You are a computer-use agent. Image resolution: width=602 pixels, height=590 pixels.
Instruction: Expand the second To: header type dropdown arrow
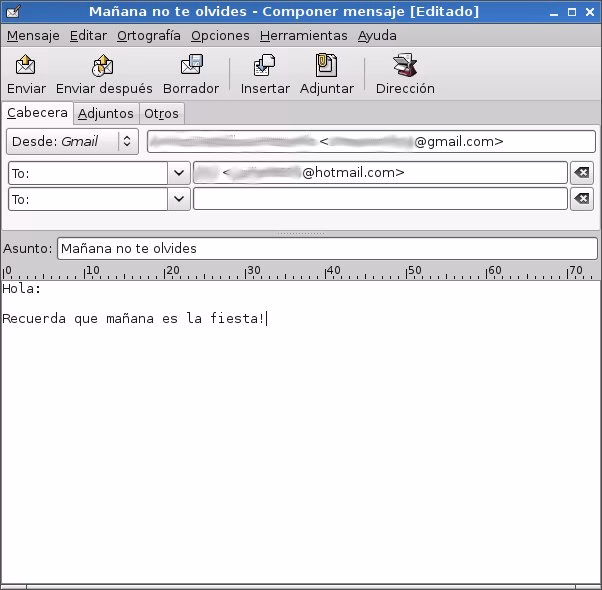click(x=179, y=199)
